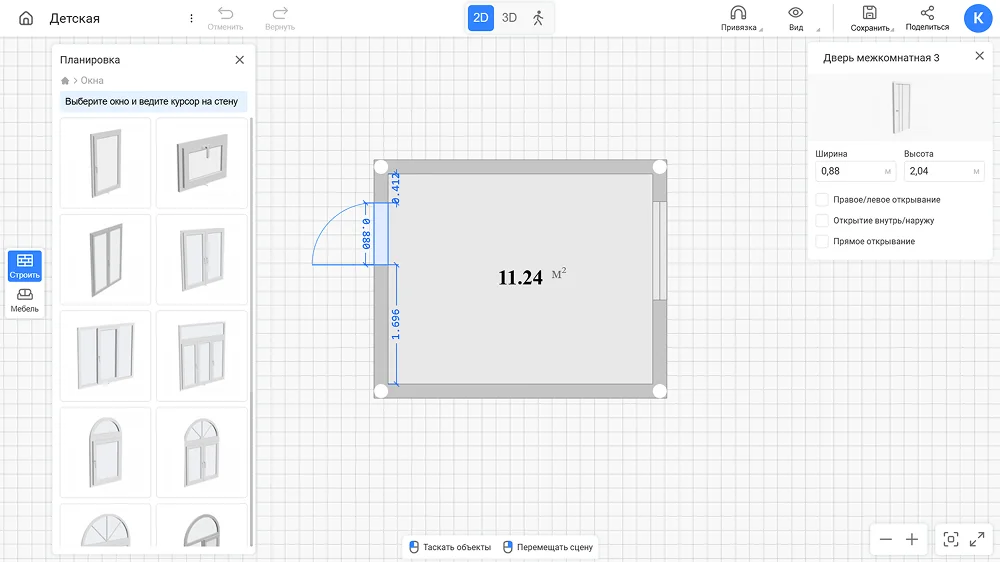The image size is (1000, 562).
Task: Pick the bottom-right arched window thumbnail
Action: coord(202,526)
